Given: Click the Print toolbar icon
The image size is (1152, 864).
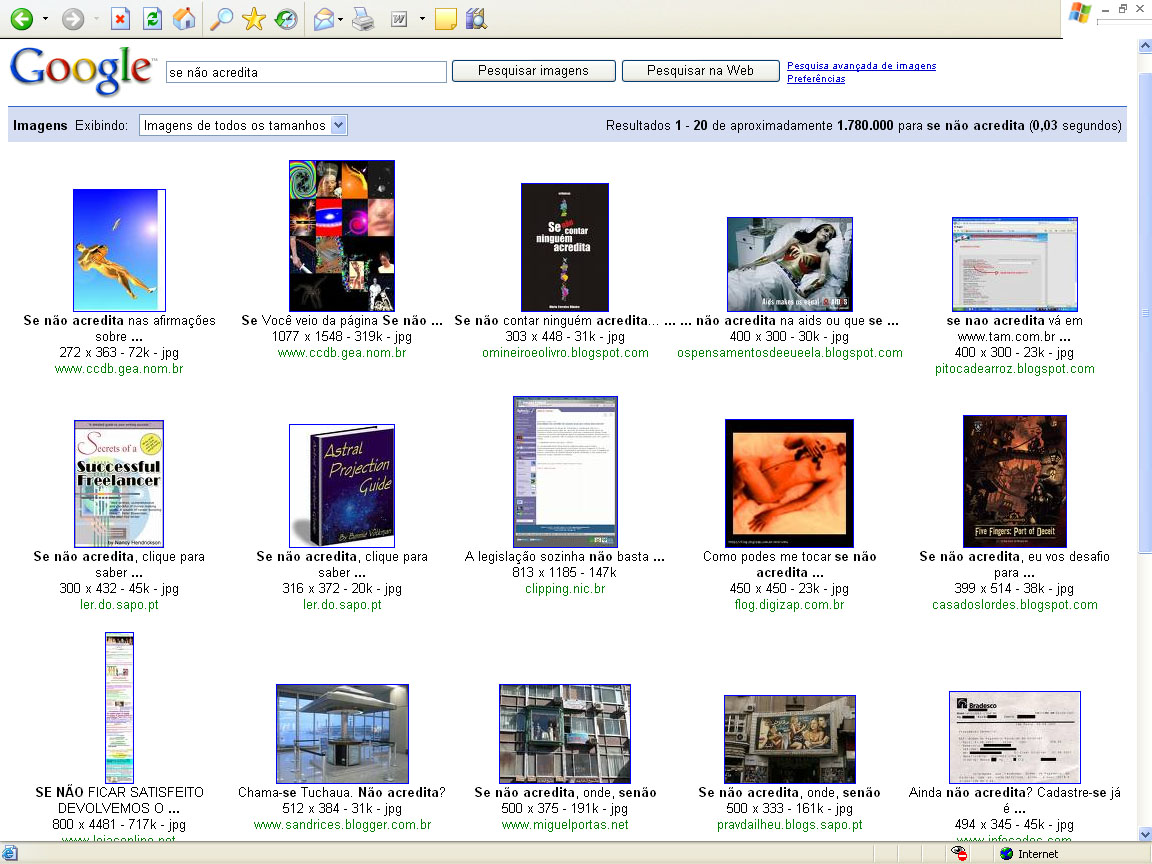Looking at the screenshot, I should click(362, 18).
